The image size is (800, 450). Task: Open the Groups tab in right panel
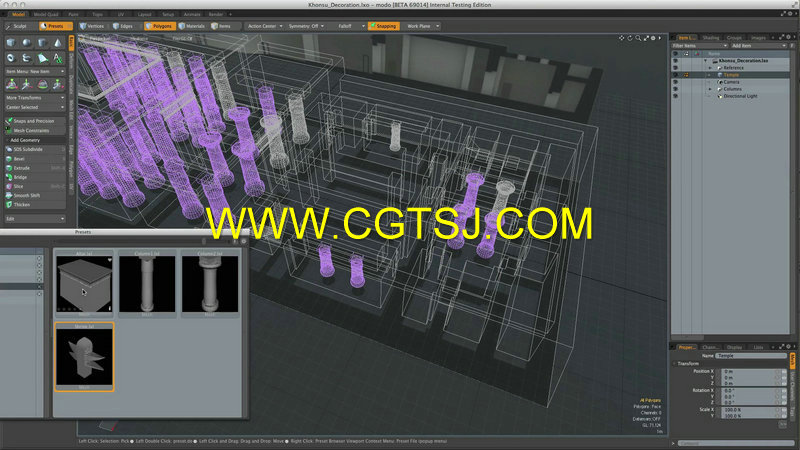pyautogui.click(x=734, y=38)
